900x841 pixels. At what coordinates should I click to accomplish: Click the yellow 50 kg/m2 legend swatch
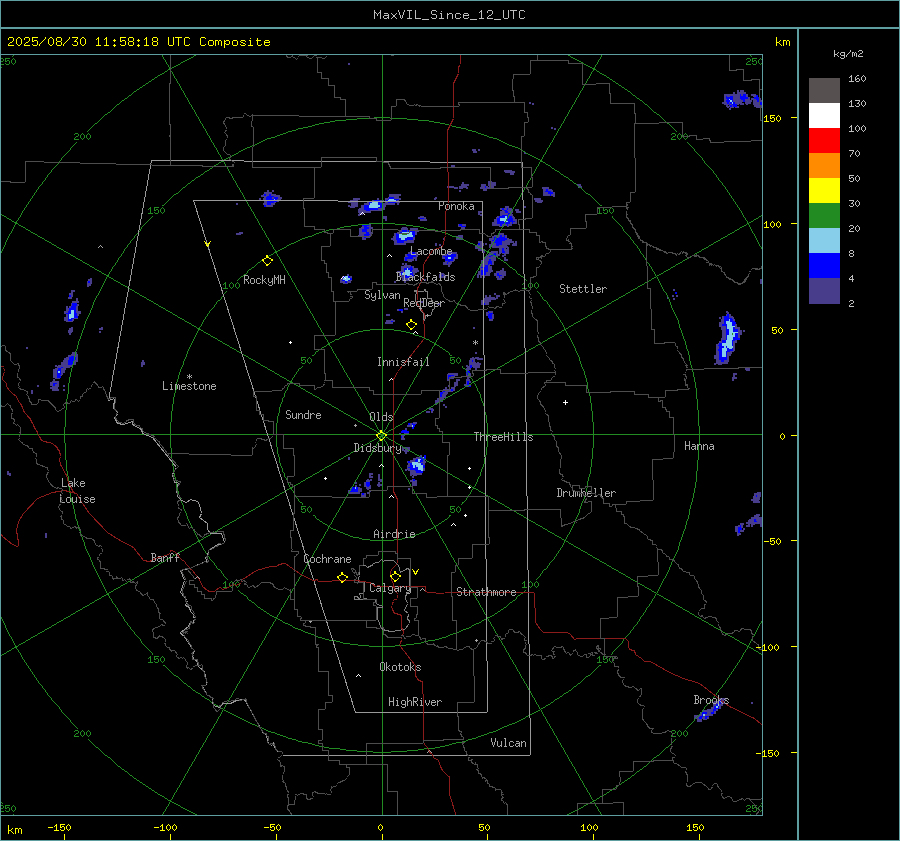tap(824, 191)
